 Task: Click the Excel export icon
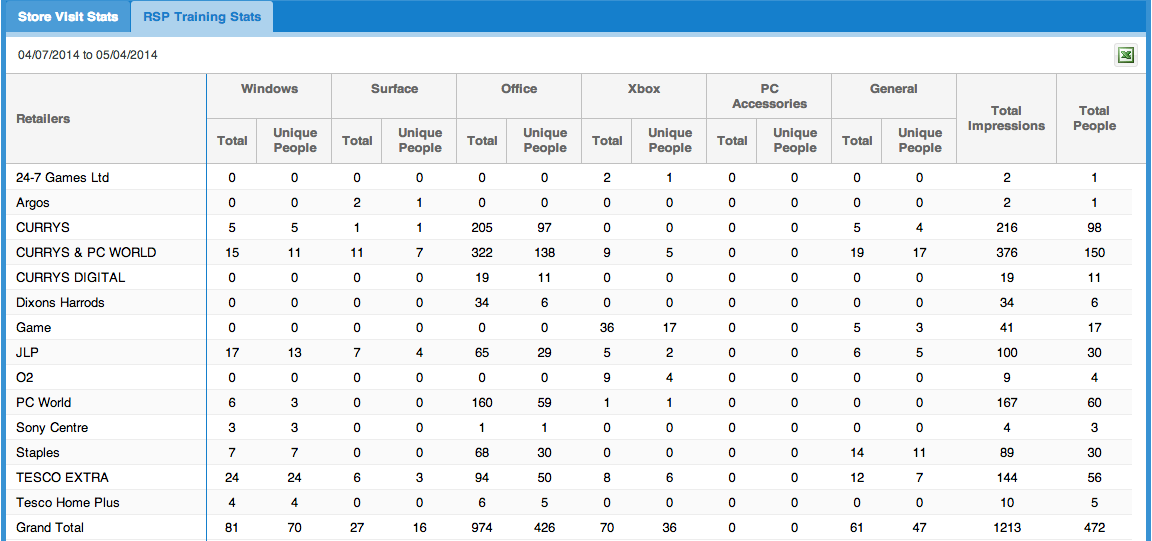[1125, 56]
